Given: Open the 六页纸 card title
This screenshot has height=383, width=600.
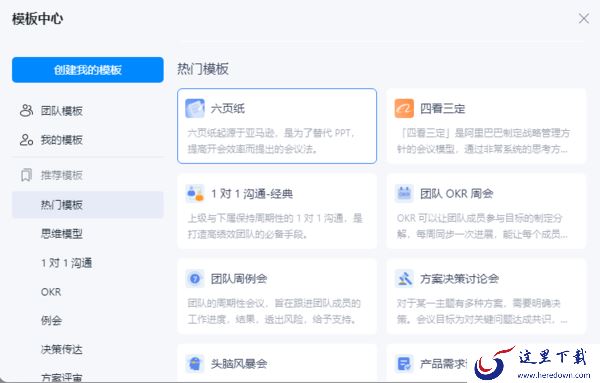Looking at the screenshot, I should click(228, 109).
